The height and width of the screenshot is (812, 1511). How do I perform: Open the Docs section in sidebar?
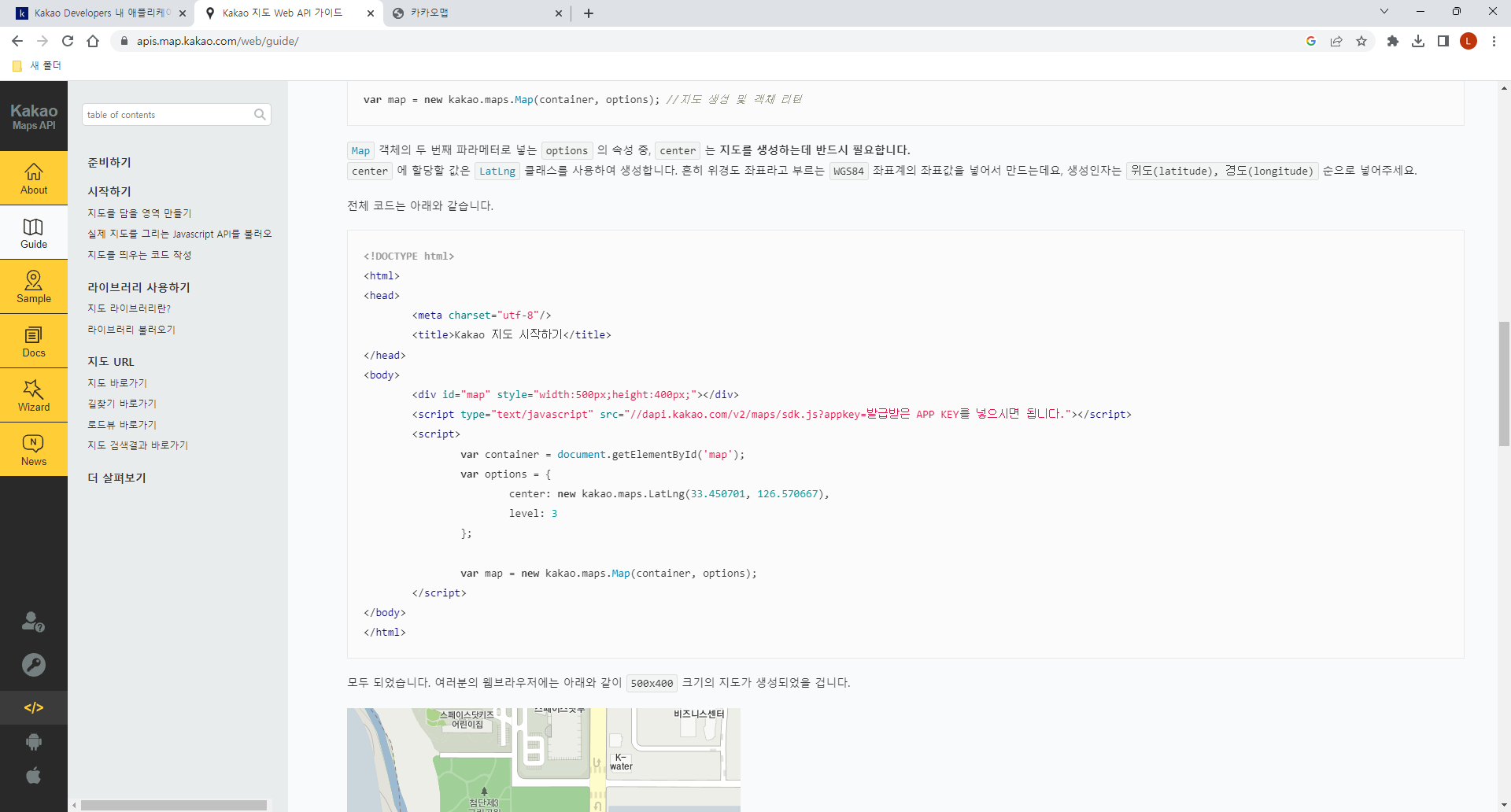[34, 341]
